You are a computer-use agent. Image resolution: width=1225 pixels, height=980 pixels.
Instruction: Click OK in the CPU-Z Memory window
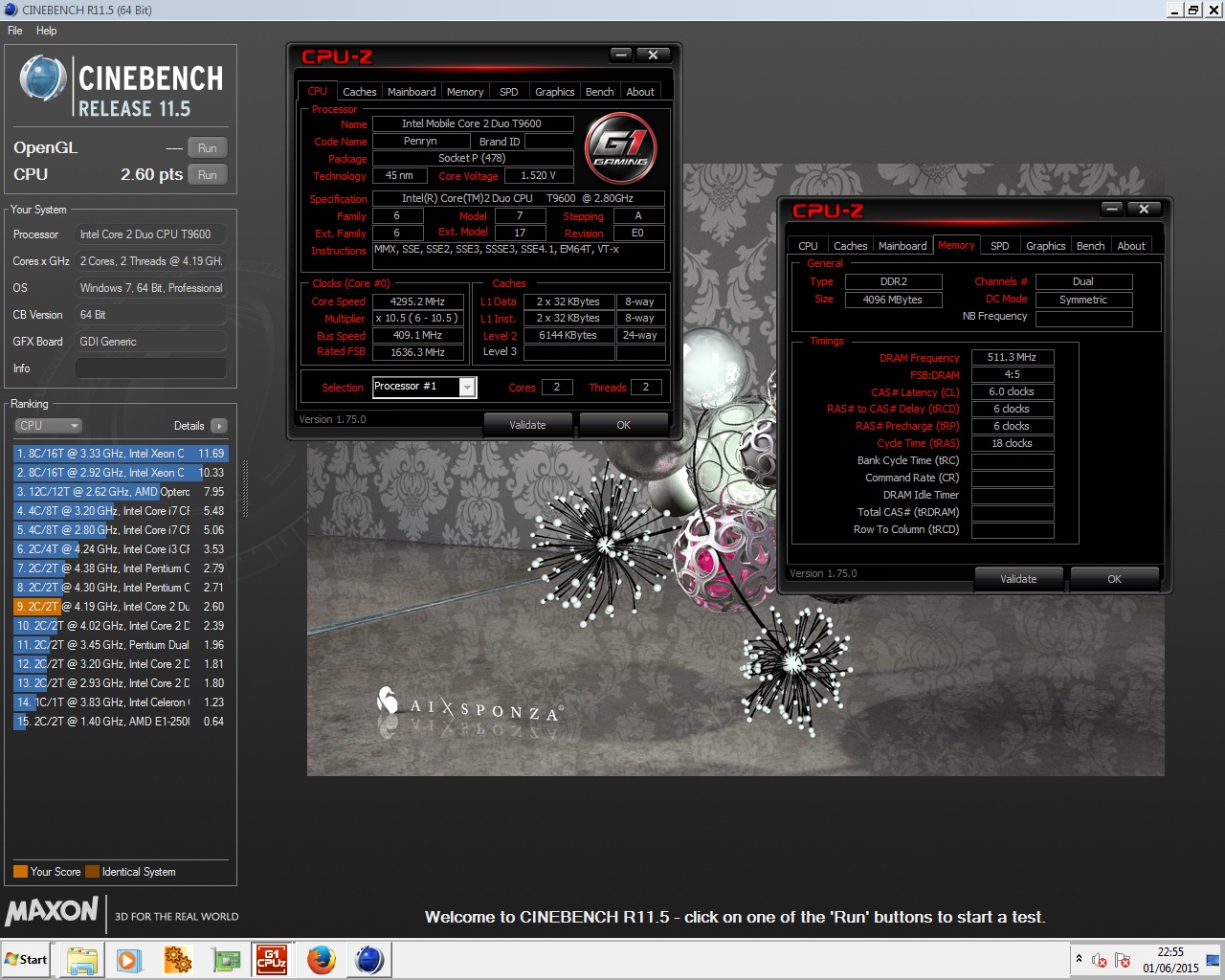point(1115,579)
